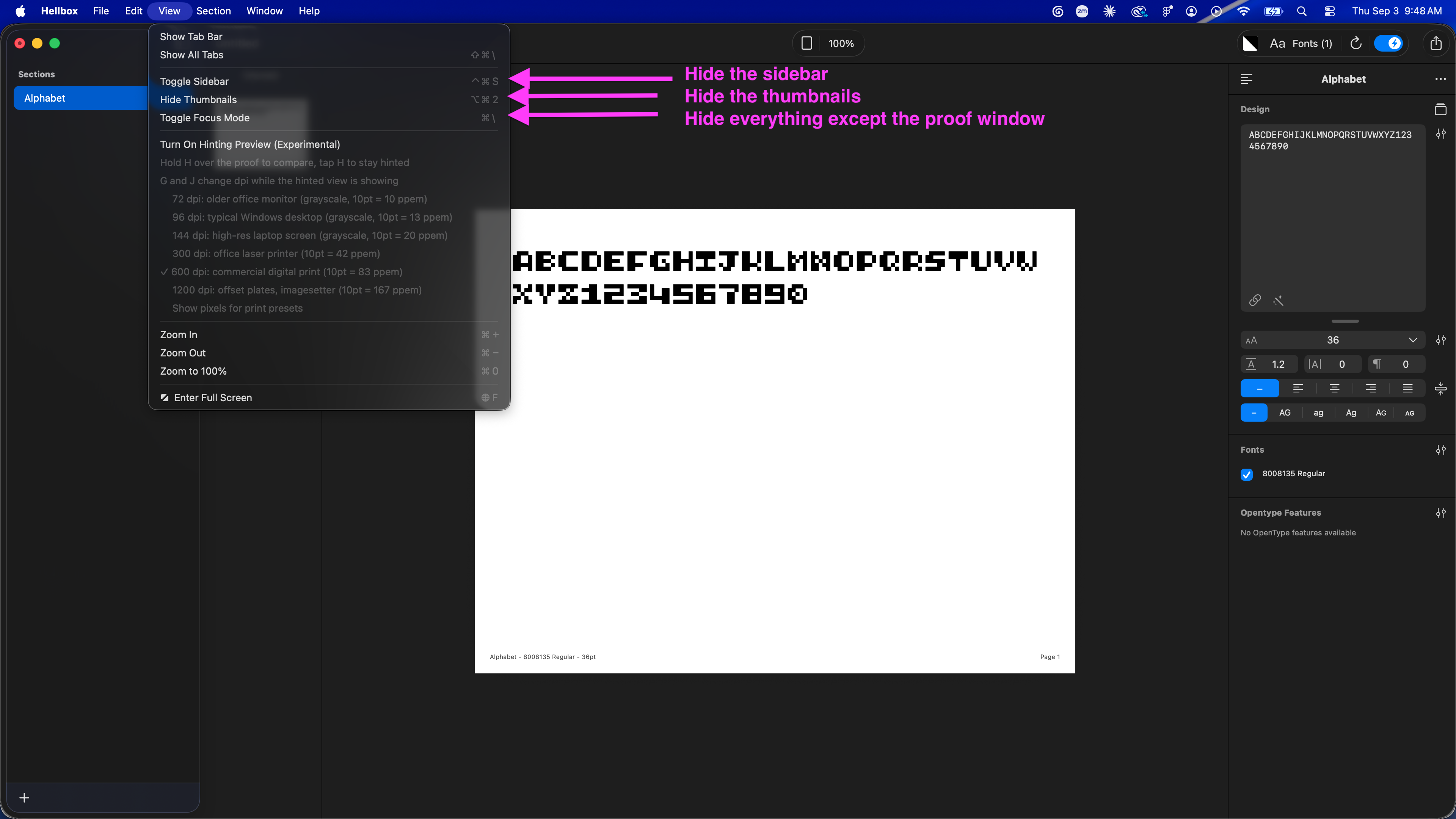Open the share export icon
Viewport: 1456px width, 819px height.
pos(1436,44)
